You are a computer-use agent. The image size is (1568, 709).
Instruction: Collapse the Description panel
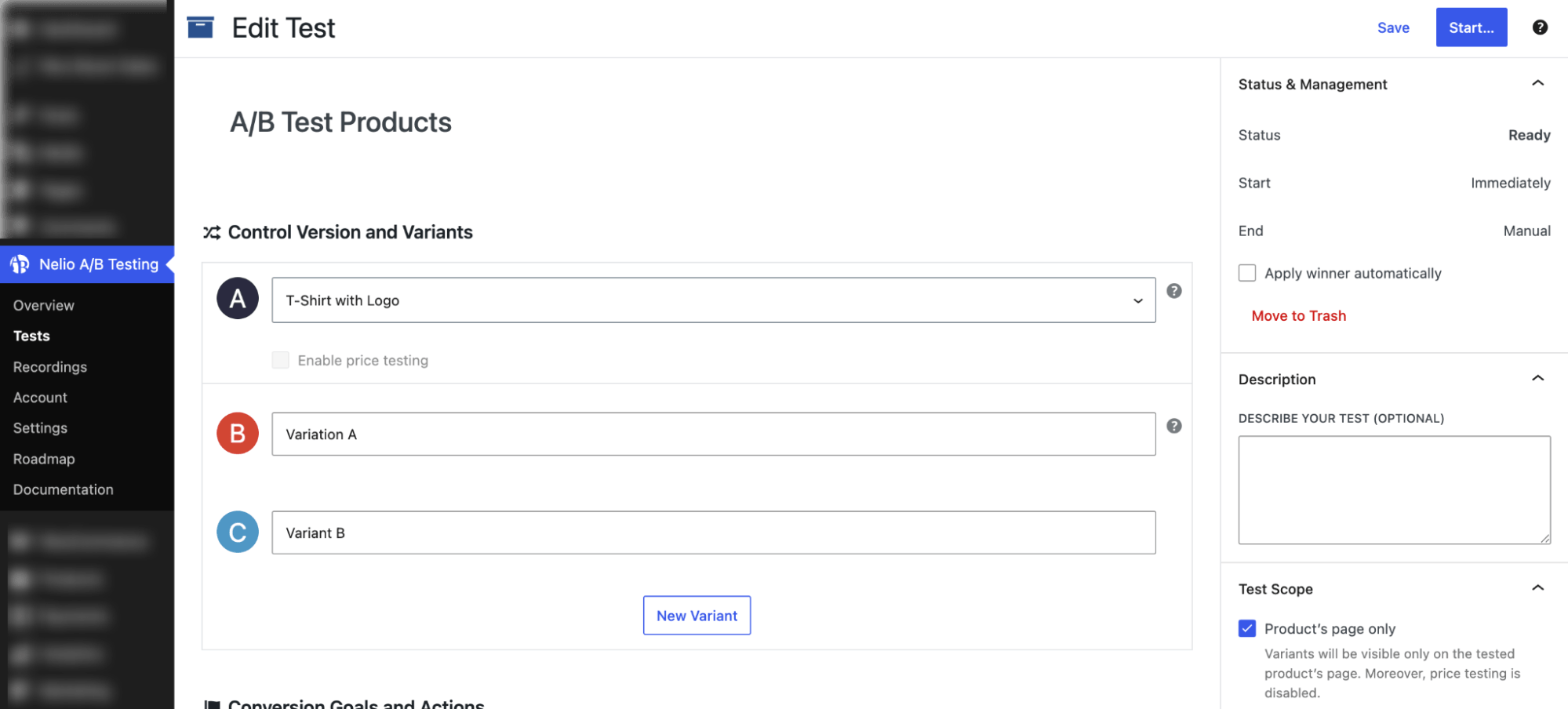[1538, 378]
